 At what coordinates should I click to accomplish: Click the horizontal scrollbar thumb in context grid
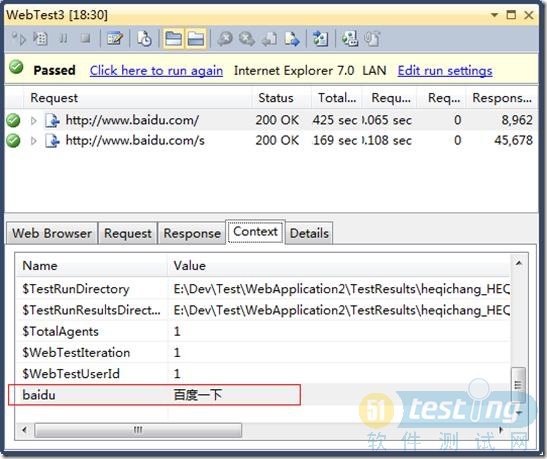pyautogui.click(x=138, y=430)
